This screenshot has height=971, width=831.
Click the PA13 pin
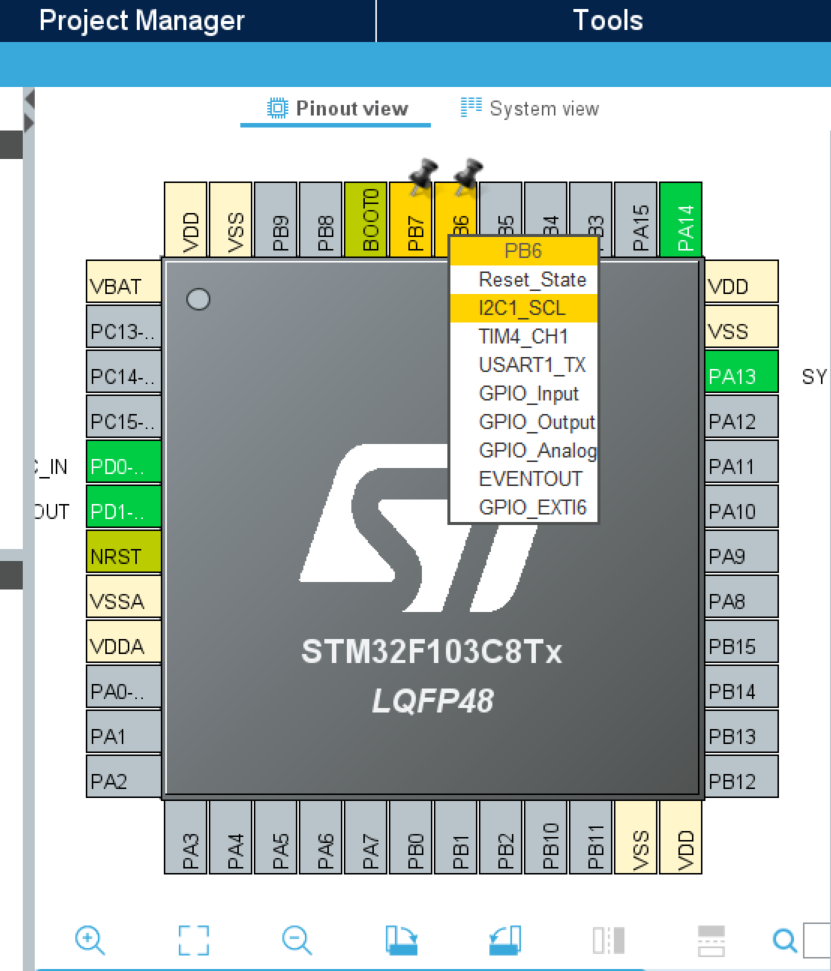[741, 372]
